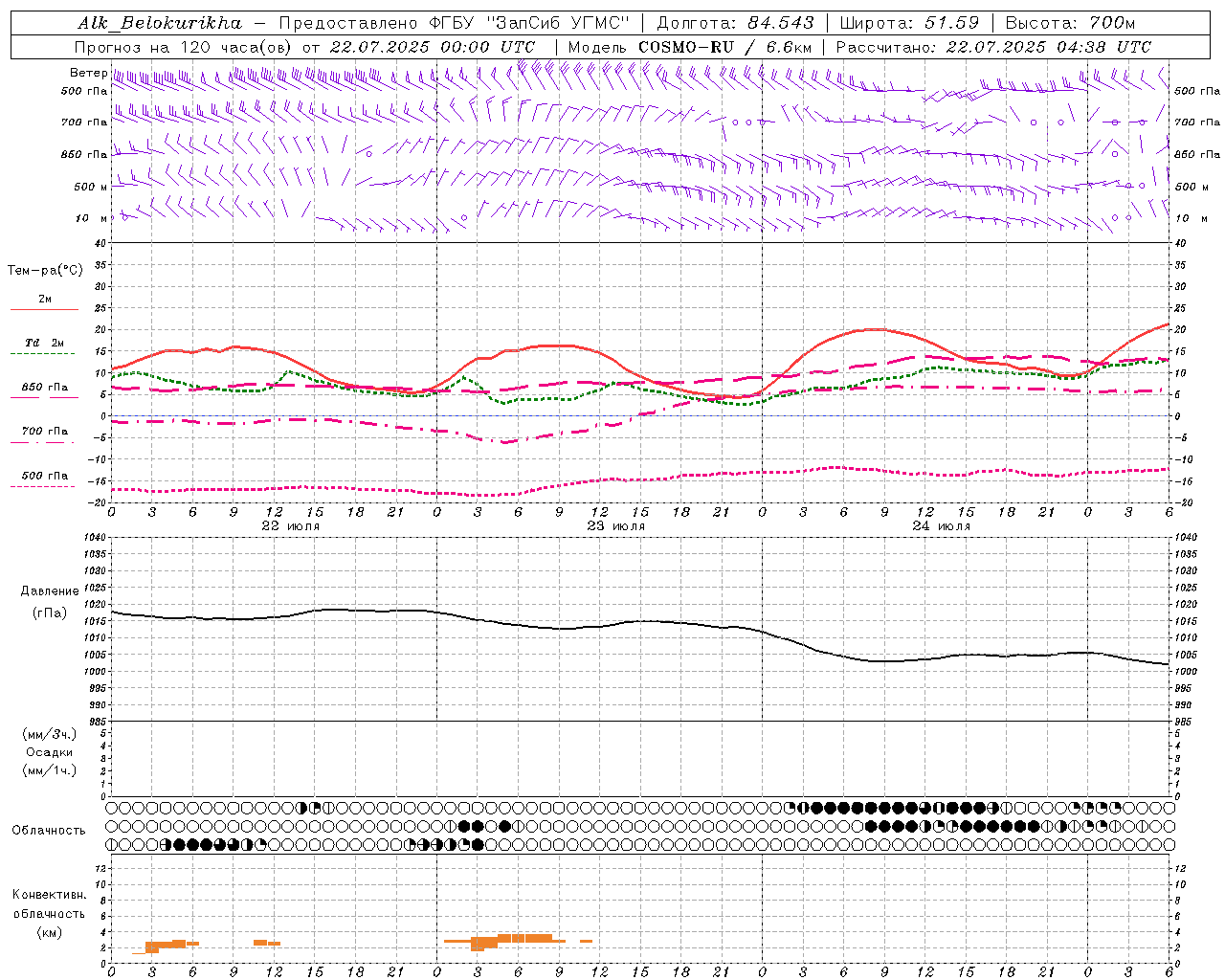Click the (мм/3ч.) precipitation unit label
Image resolution: width=1225 pixels, height=980 pixels.
coord(50,734)
